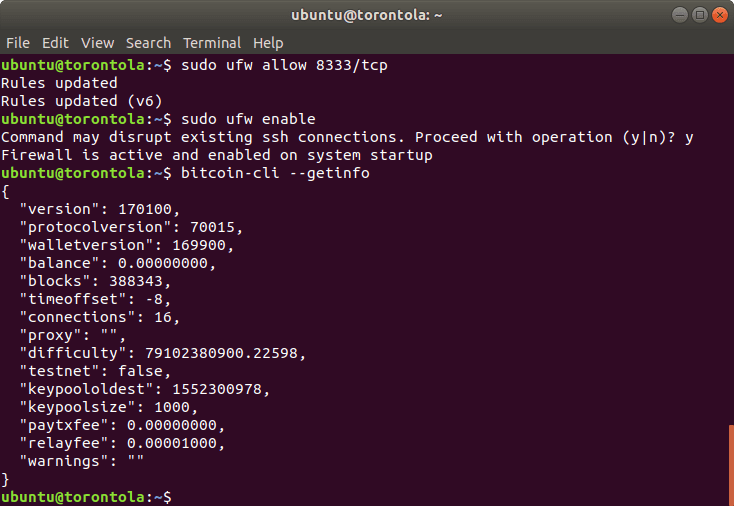Click the "Firewall is active" message line
734x506 pixels.
(216, 155)
